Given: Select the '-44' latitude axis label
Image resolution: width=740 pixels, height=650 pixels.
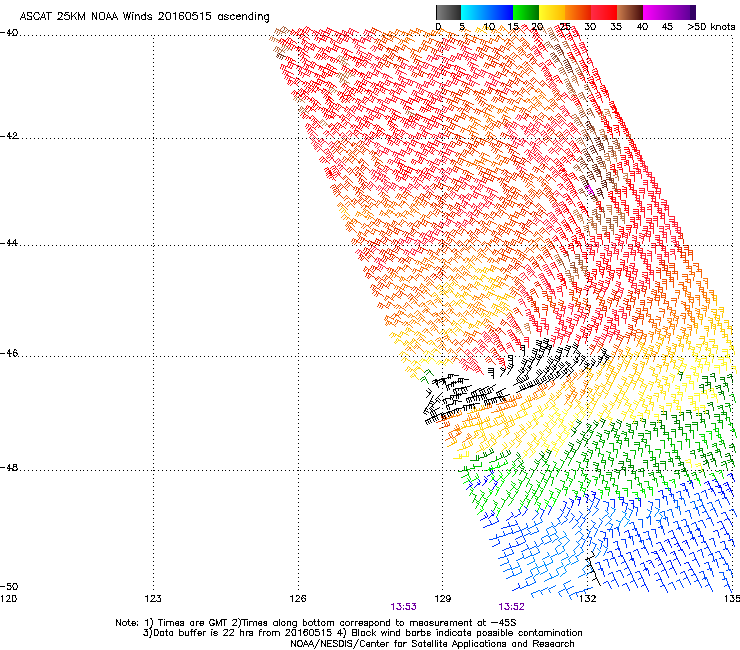Looking at the screenshot, I should coord(9,243).
